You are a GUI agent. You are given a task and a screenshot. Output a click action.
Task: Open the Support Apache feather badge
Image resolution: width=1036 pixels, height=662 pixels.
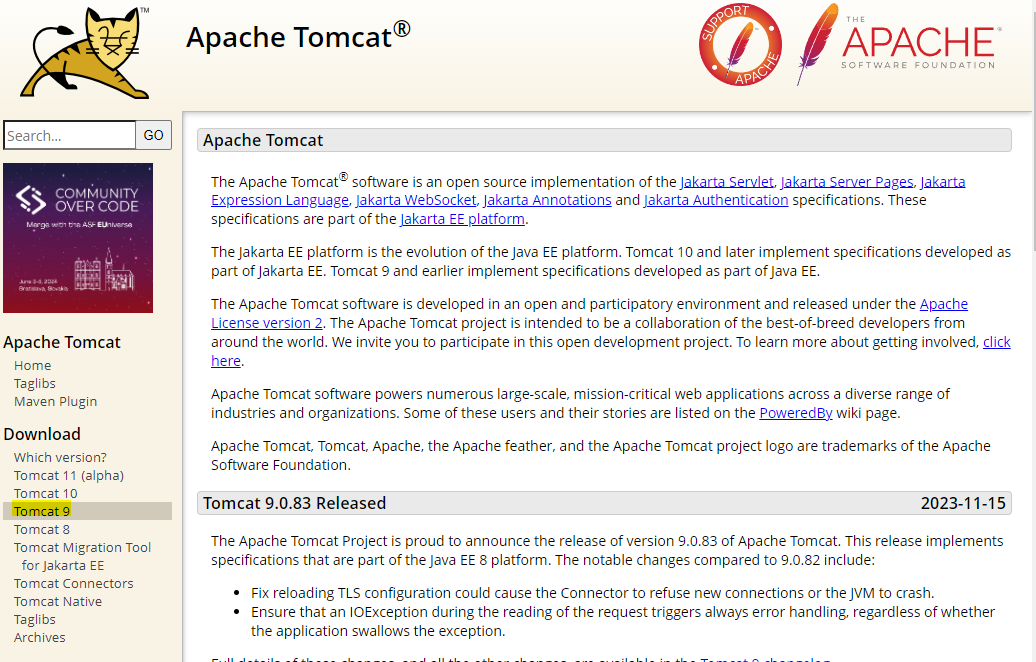[x=740, y=45]
